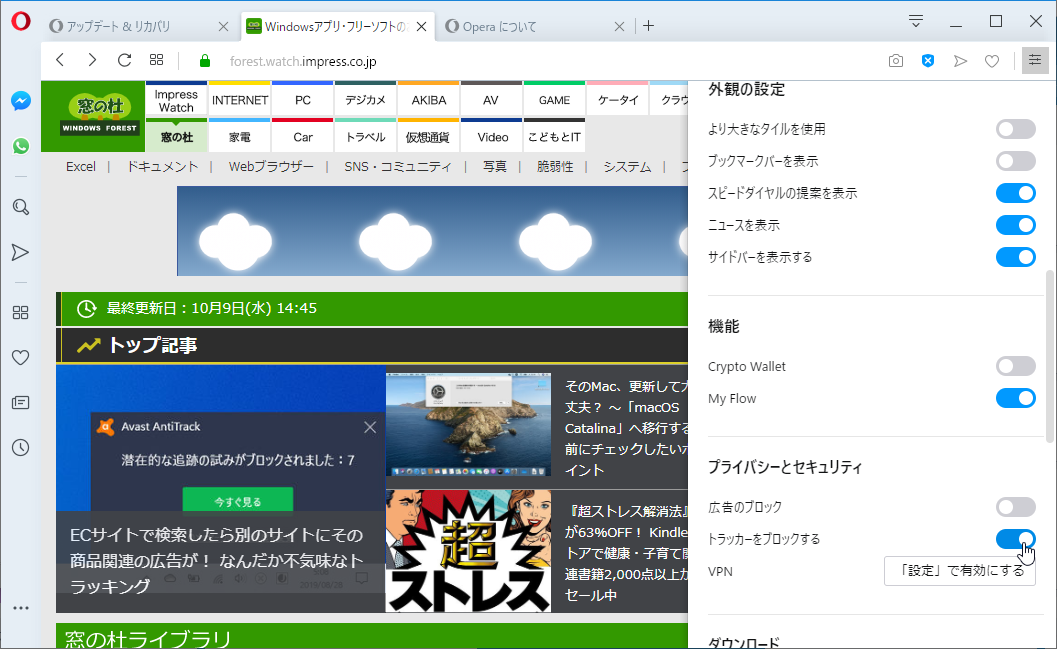The width and height of the screenshot is (1057, 649).
Task: Go back to the previous page
Action: [x=60, y=60]
